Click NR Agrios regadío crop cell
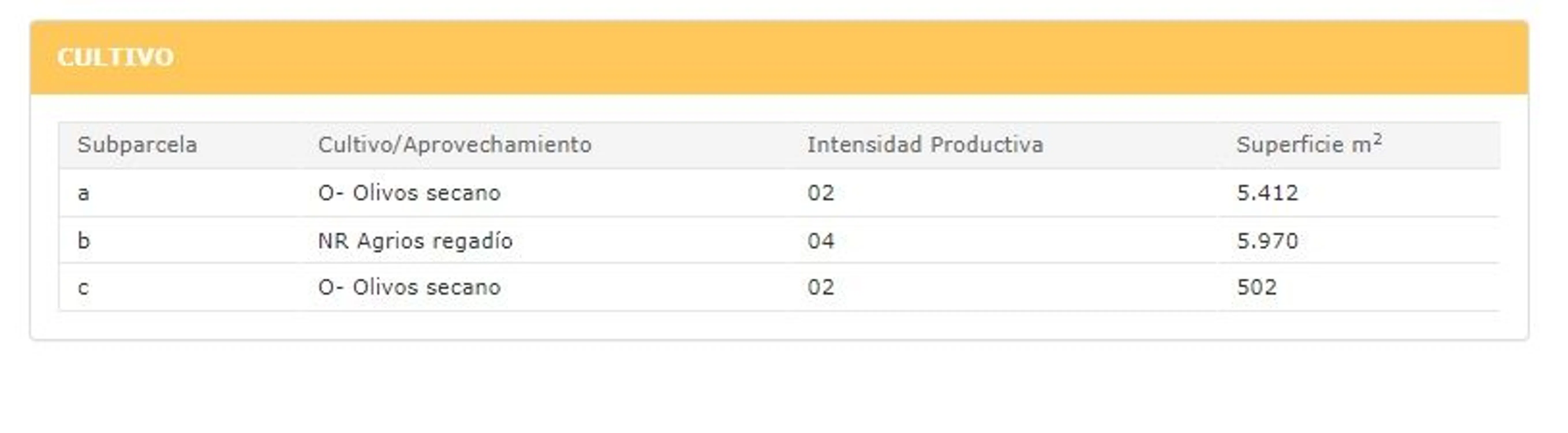Image resolution: width=1568 pixels, height=433 pixels. [x=415, y=241]
